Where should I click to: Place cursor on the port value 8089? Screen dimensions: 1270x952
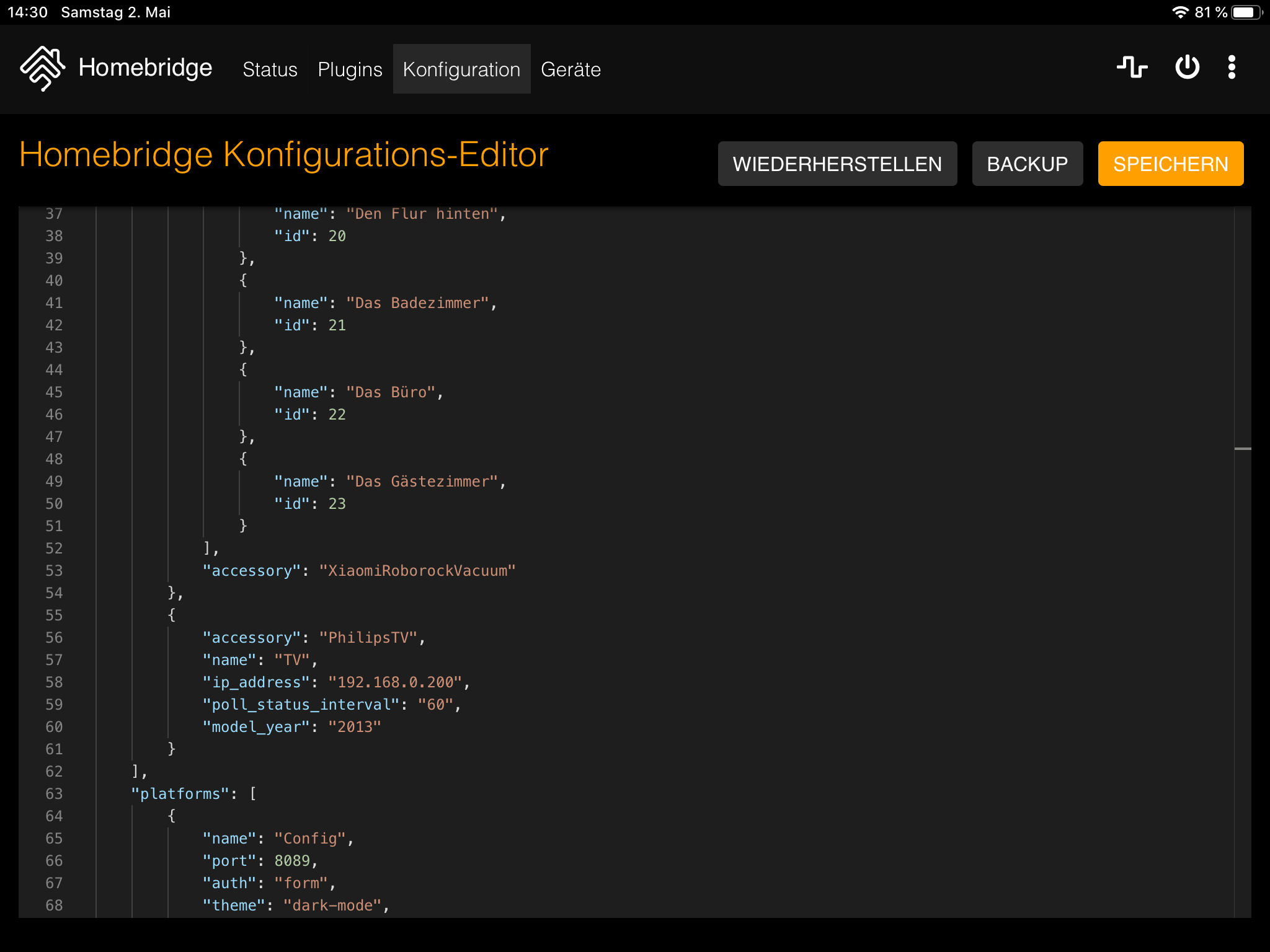pyautogui.click(x=291, y=861)
